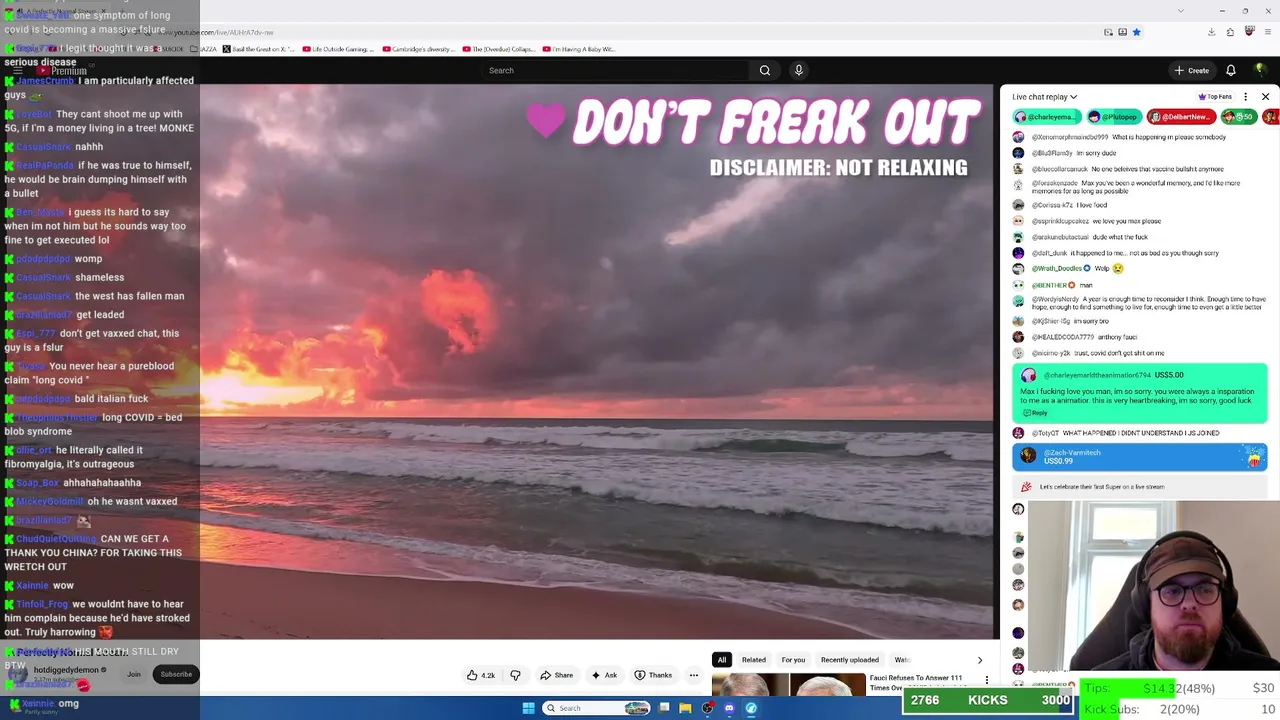This screenshot has width=1280, height=720.
Task: Share the video
Action: 556,675
